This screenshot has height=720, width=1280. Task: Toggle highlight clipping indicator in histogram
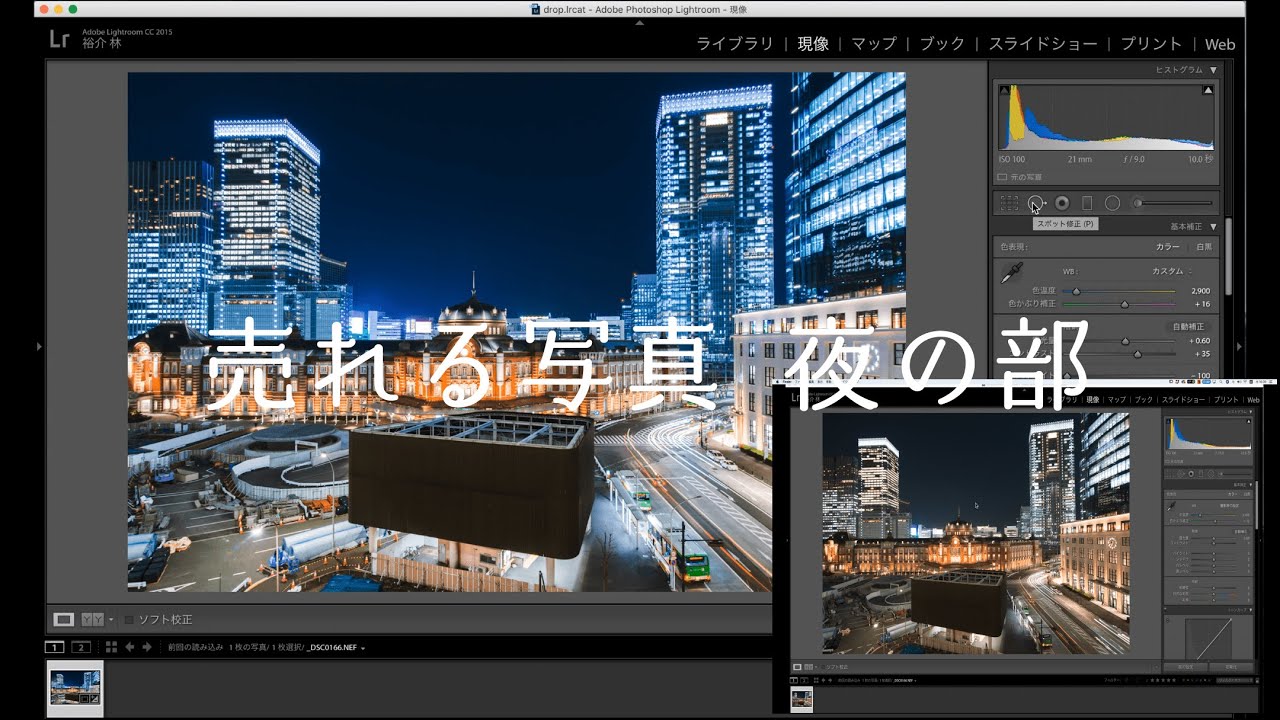1208,90
